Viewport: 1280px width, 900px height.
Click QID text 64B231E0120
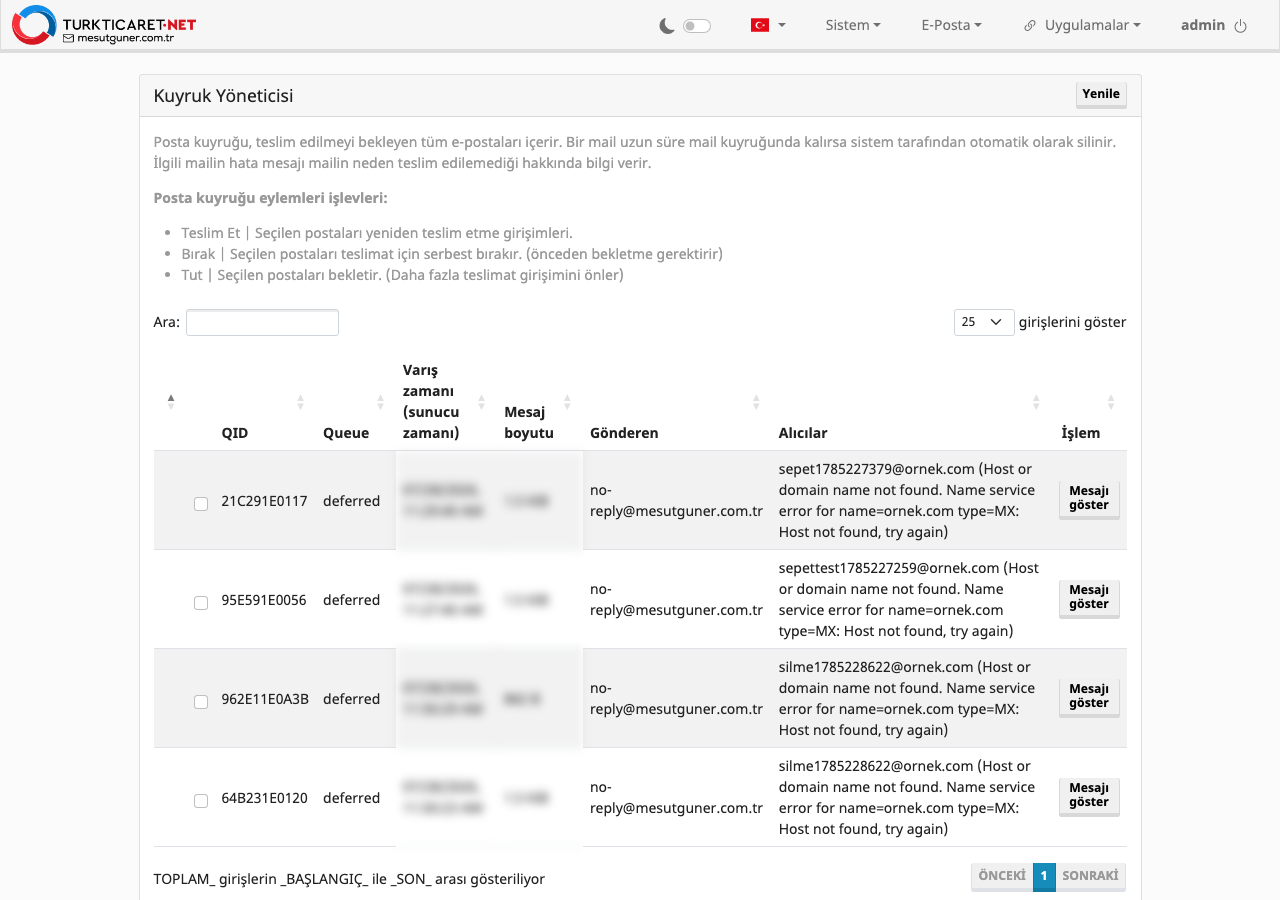coord(265,798)
